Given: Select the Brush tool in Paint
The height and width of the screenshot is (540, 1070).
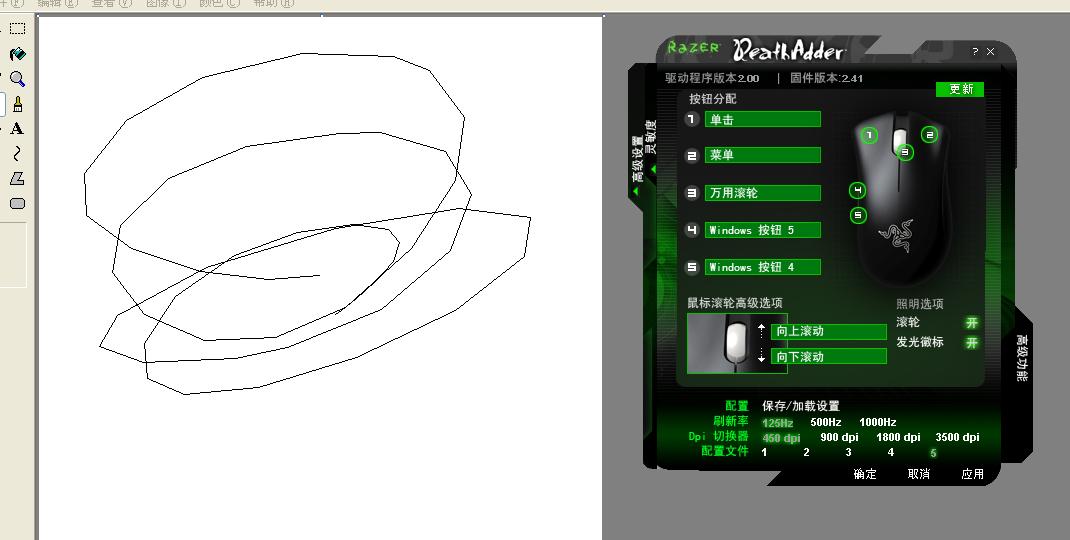Looking at the screenshot, I should [17, 104].
